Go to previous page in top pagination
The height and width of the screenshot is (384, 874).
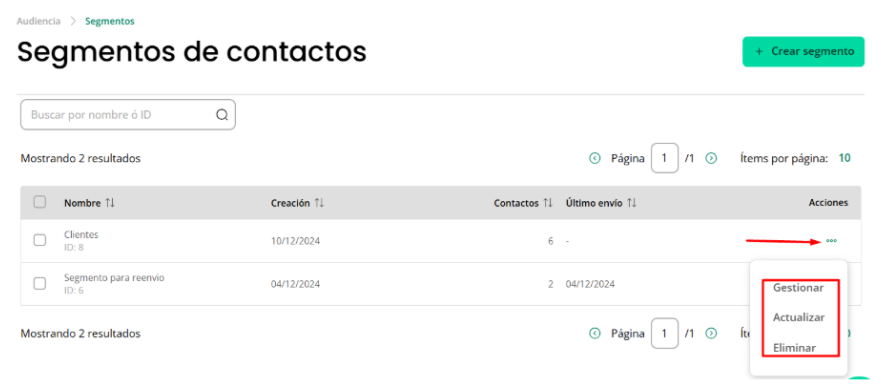coord(595,158)
